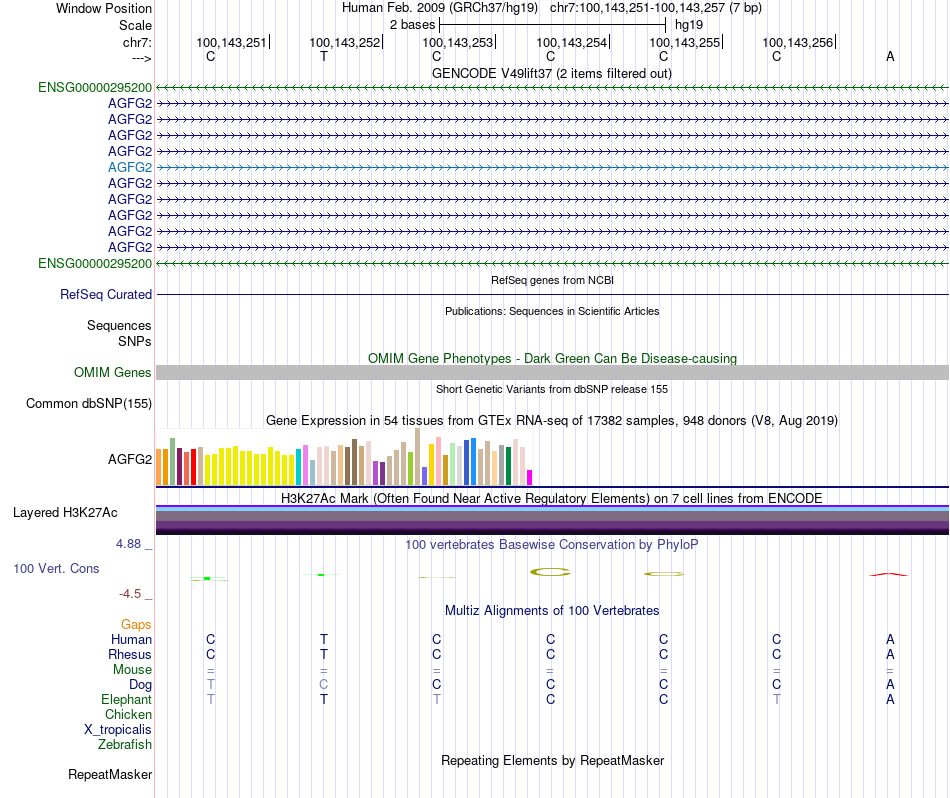Open the Multiz Alignments of 100 Vertebrates title

tap(552, 610)
